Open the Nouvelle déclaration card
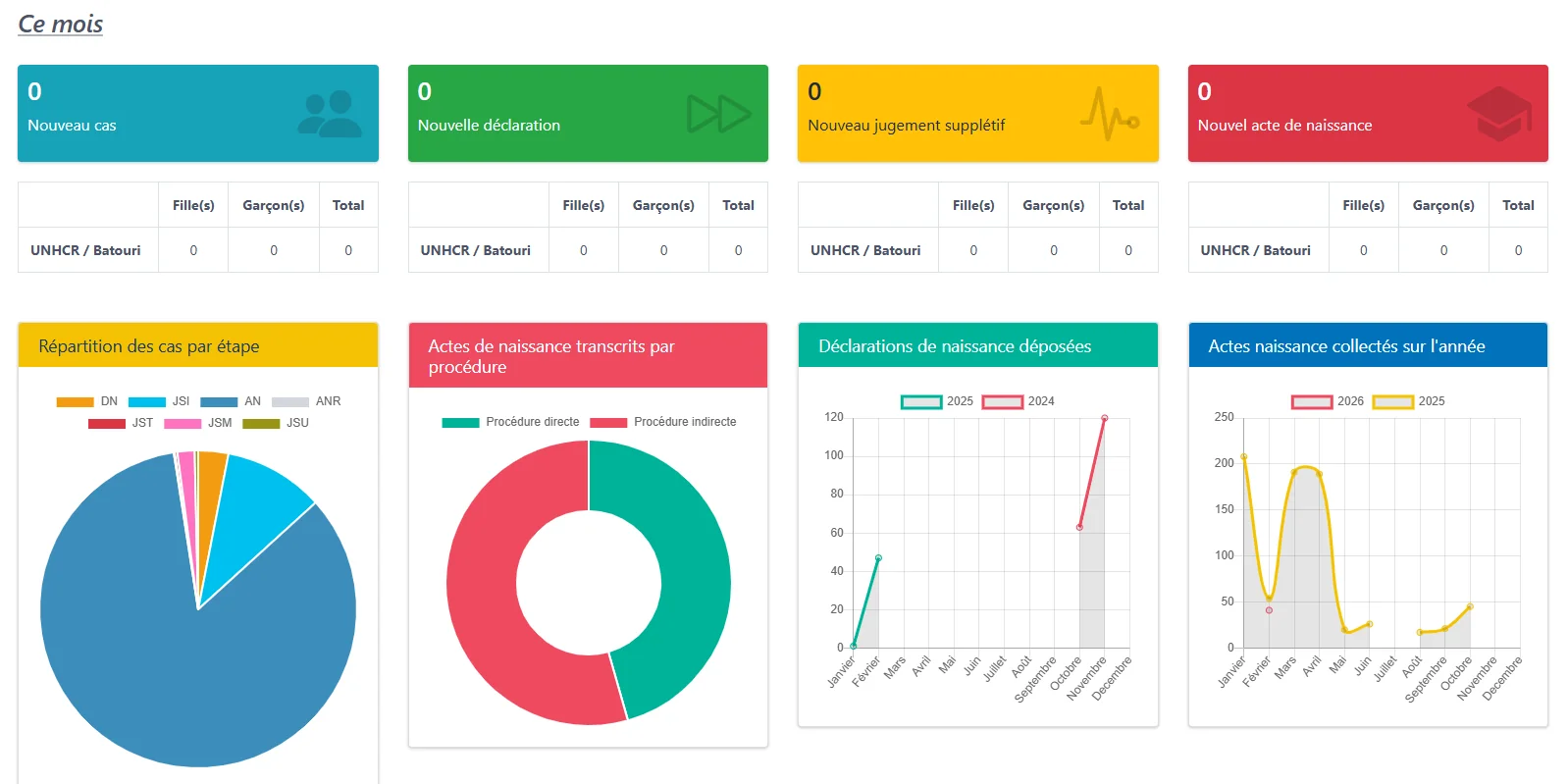The height and width of the screenshot is (784, 1568). point(588,114)
